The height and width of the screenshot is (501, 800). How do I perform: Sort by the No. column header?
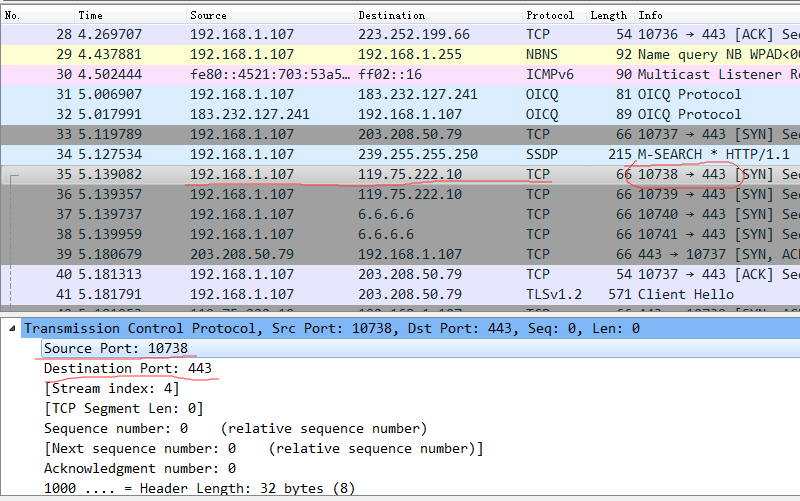coord(13,15)
